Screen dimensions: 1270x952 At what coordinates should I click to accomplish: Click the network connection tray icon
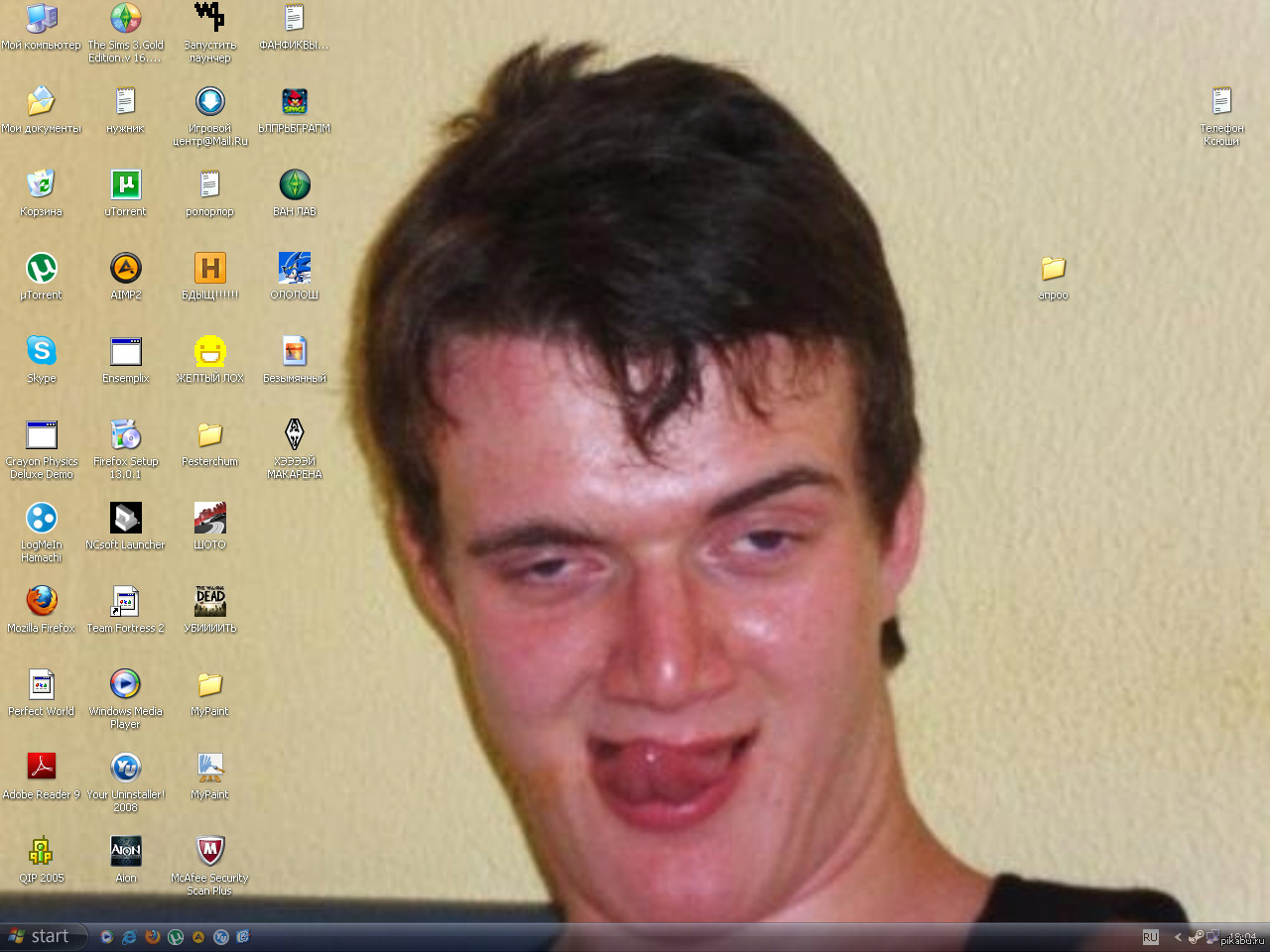click(x=1212, y=937)
